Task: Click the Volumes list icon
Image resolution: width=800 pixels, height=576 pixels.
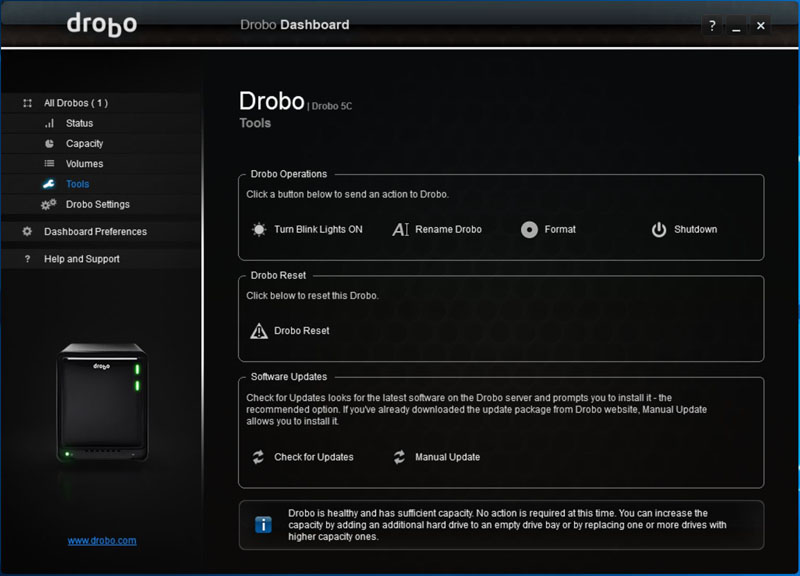Action: [x=49, y=164]
